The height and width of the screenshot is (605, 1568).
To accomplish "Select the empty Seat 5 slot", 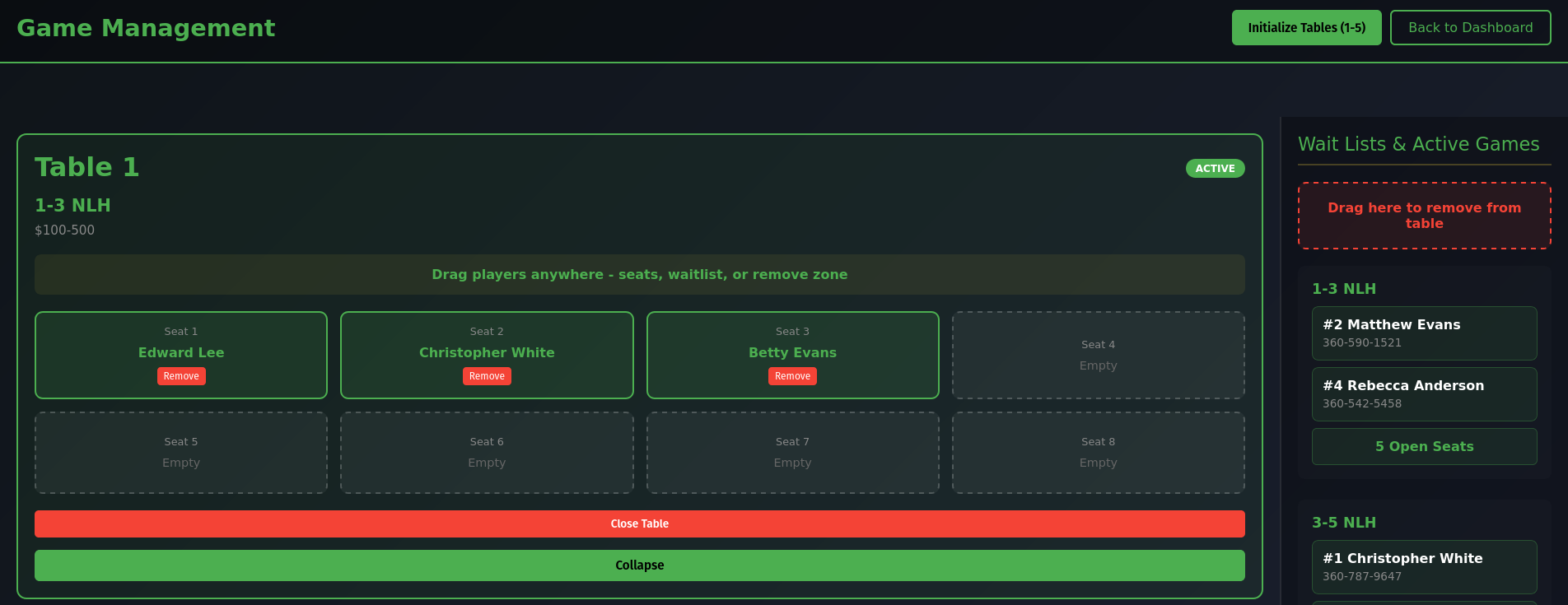I will 181,453.
